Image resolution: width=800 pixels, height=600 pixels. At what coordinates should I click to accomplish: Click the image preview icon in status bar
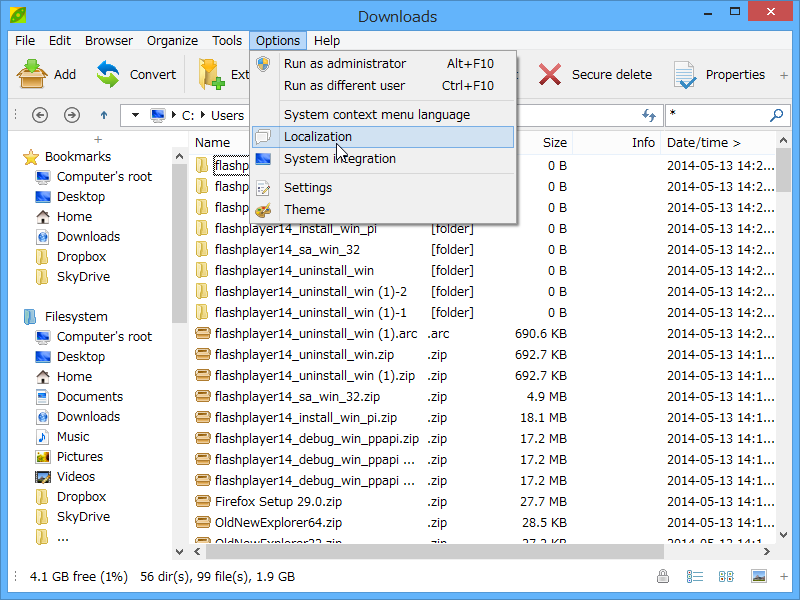(759, 577)
